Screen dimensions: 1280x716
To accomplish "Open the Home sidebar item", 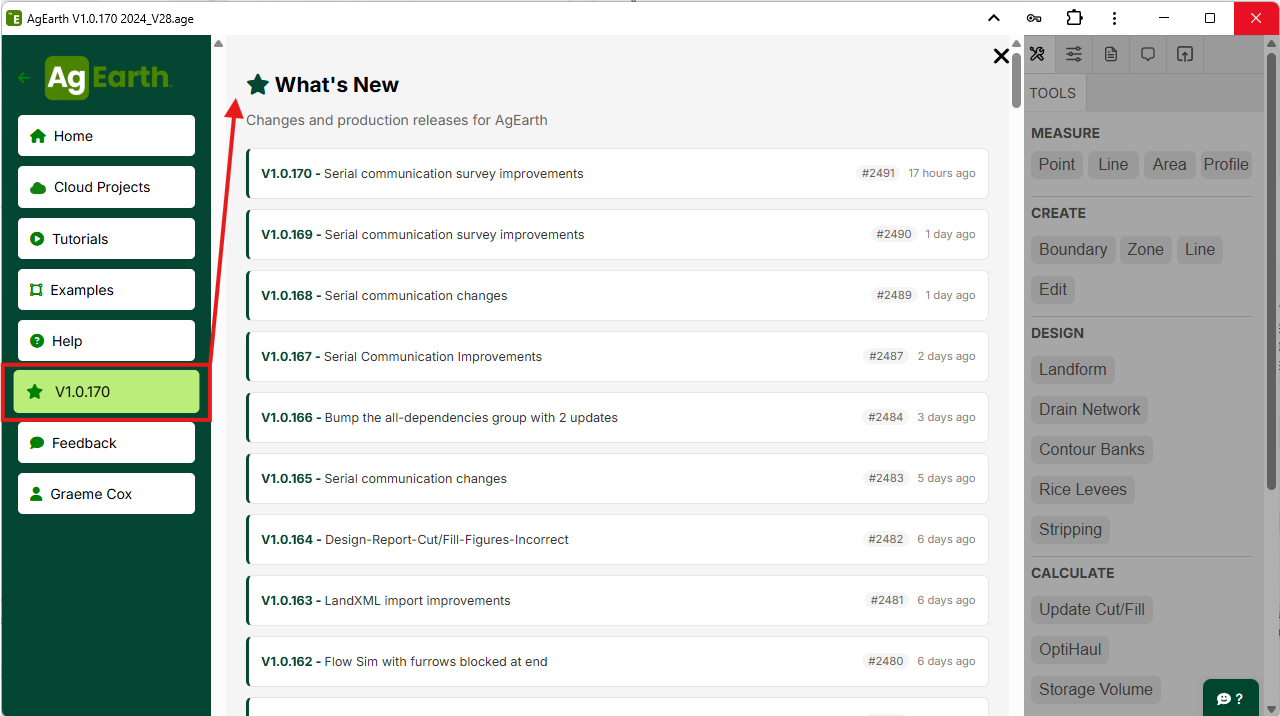I will (106, 136).
